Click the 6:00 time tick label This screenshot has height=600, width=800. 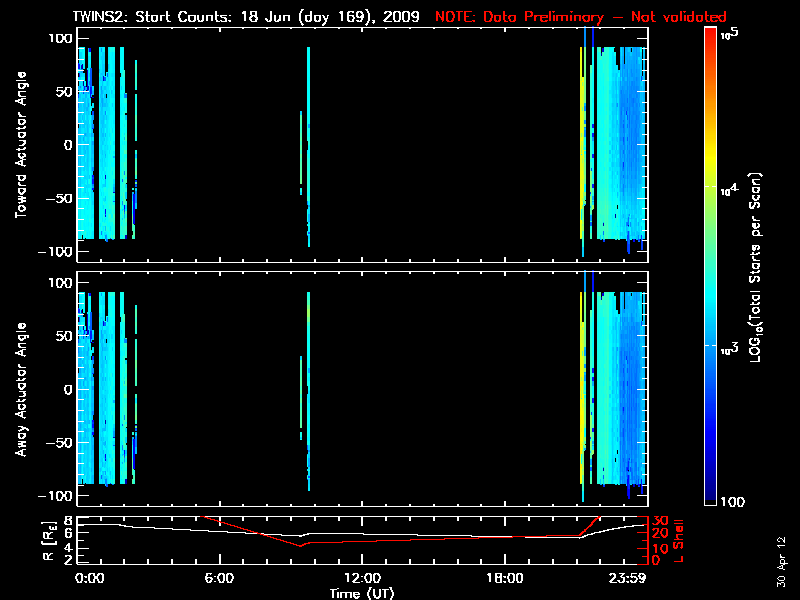219,578
